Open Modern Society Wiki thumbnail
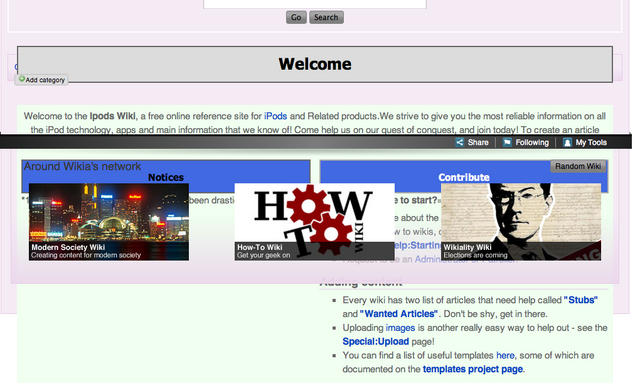640x383 pixels. [x=109, y=222]
